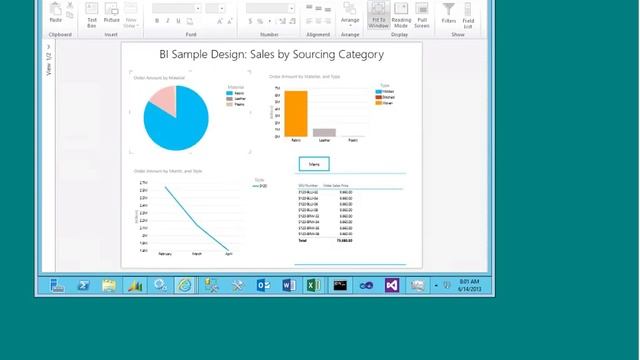Show the Filters area
The height and width of the screenshot is (360, 640).
449,12
